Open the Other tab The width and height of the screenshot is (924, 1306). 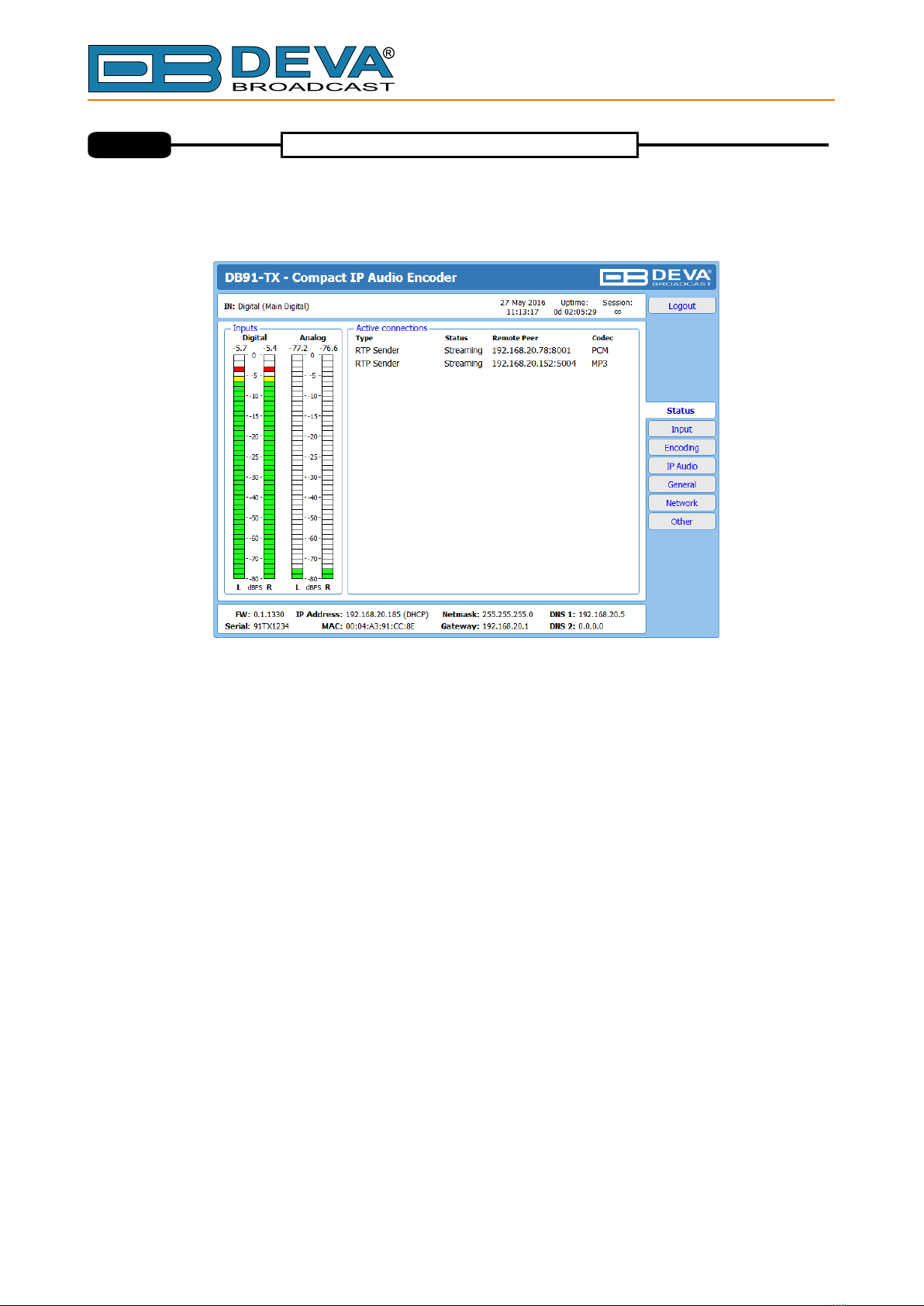click(x=681, y=522)
